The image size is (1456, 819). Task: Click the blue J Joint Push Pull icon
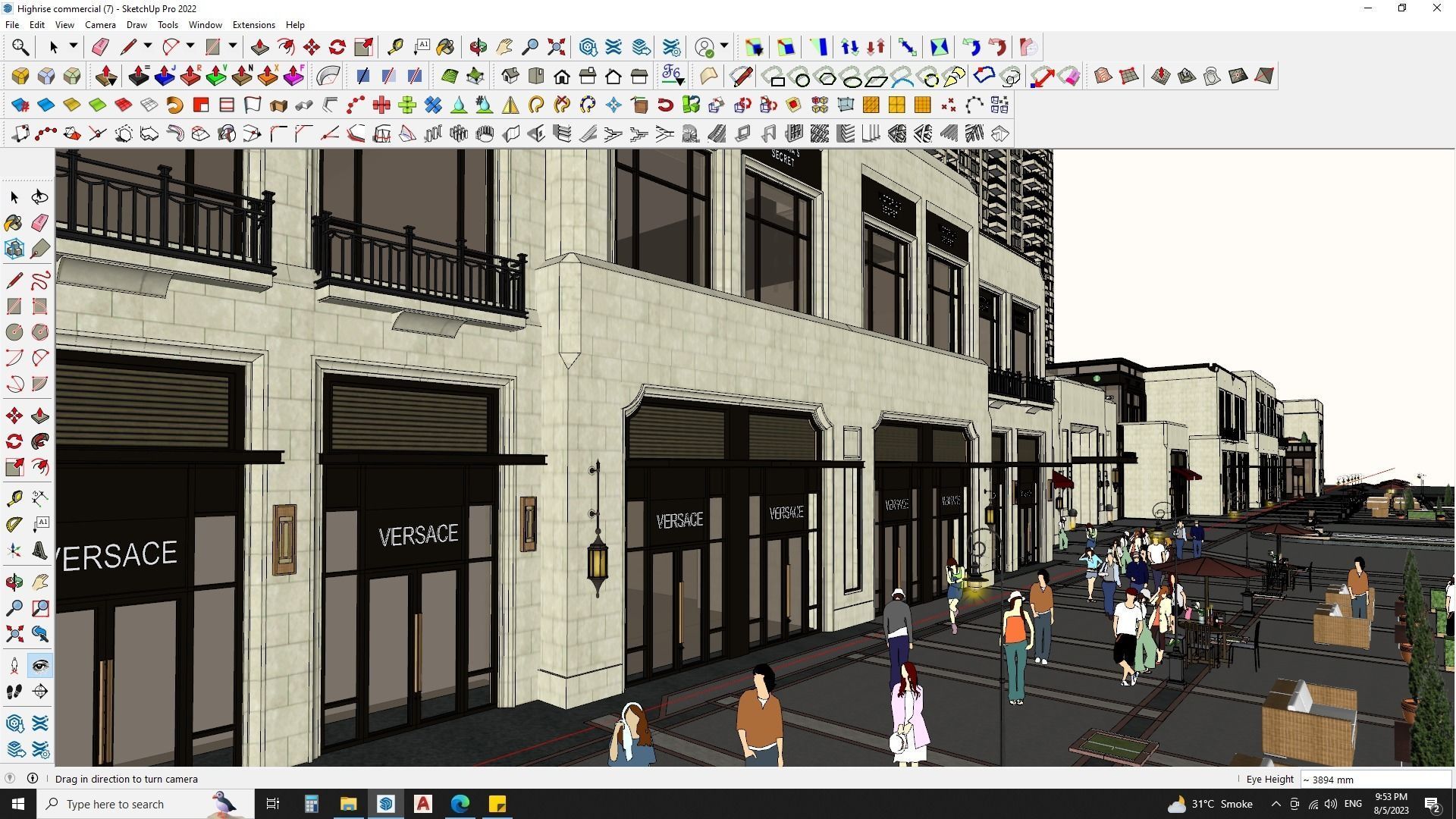point(165,76)
